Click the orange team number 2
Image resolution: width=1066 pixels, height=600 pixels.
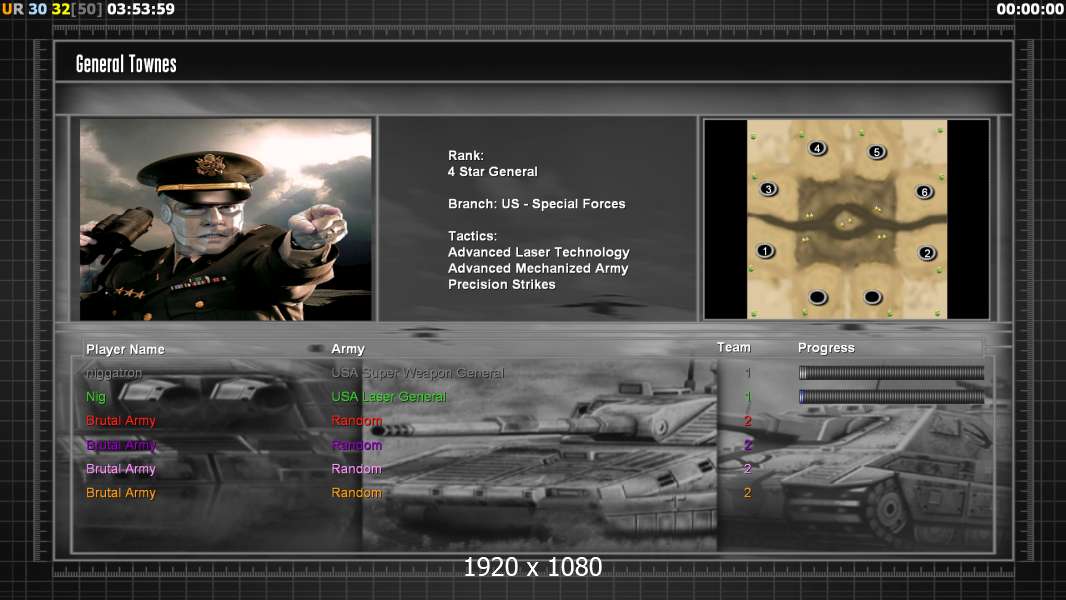click(748, 493)
